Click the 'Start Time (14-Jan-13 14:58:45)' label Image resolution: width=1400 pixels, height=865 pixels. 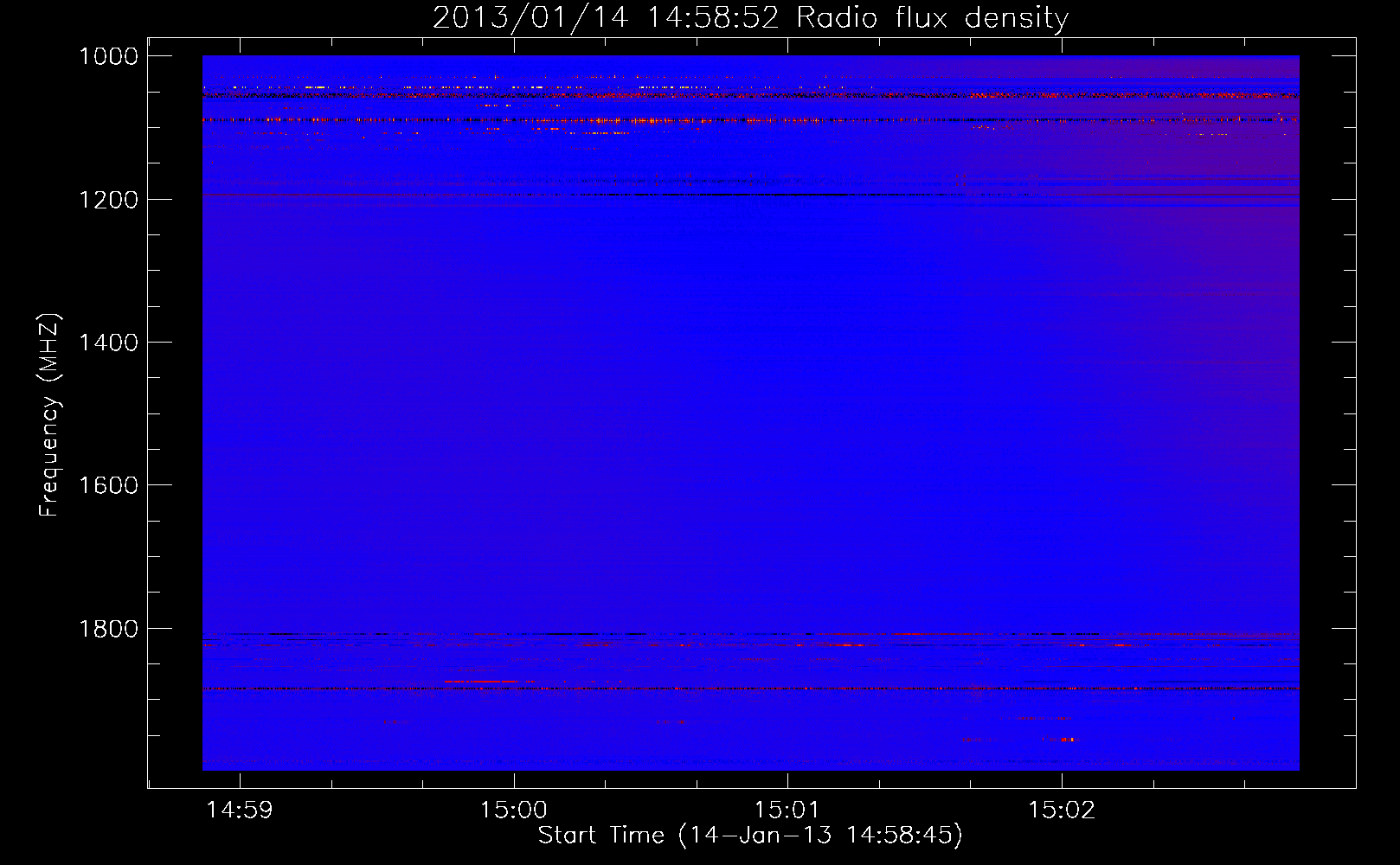coord(750,836)
